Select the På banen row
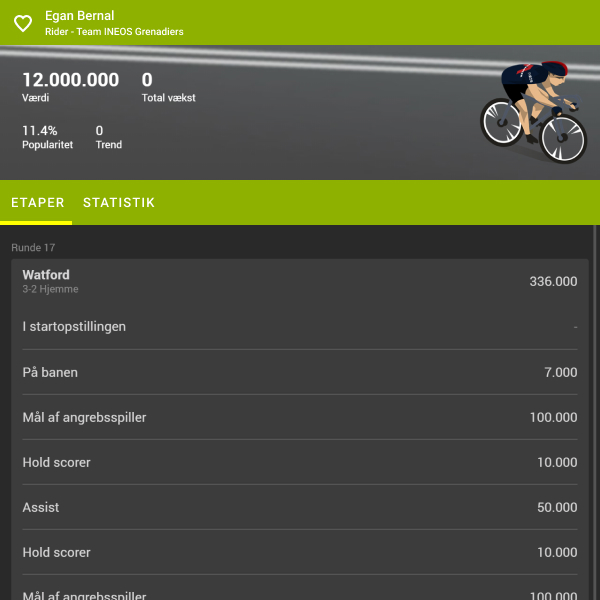 click(x=300, y=372)
